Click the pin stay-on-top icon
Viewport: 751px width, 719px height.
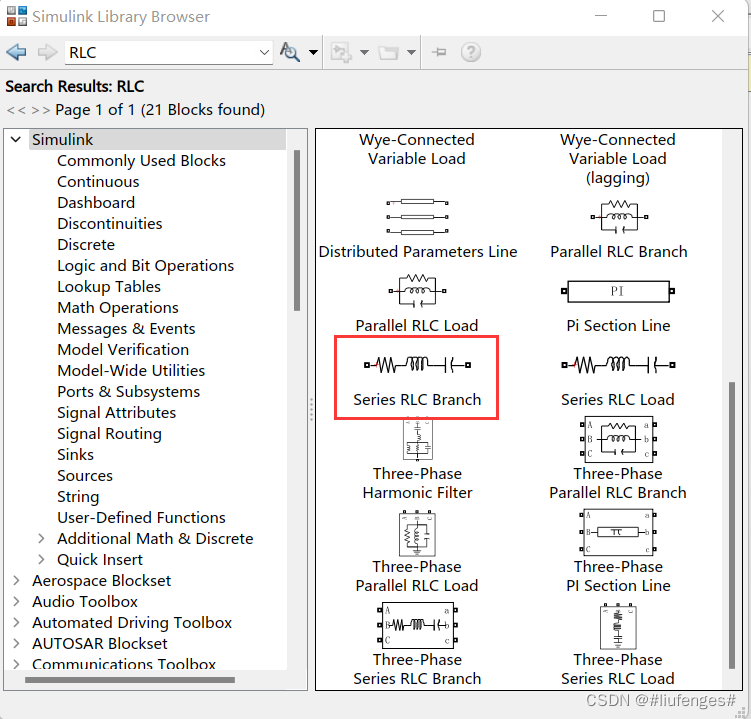click(439, 52)
